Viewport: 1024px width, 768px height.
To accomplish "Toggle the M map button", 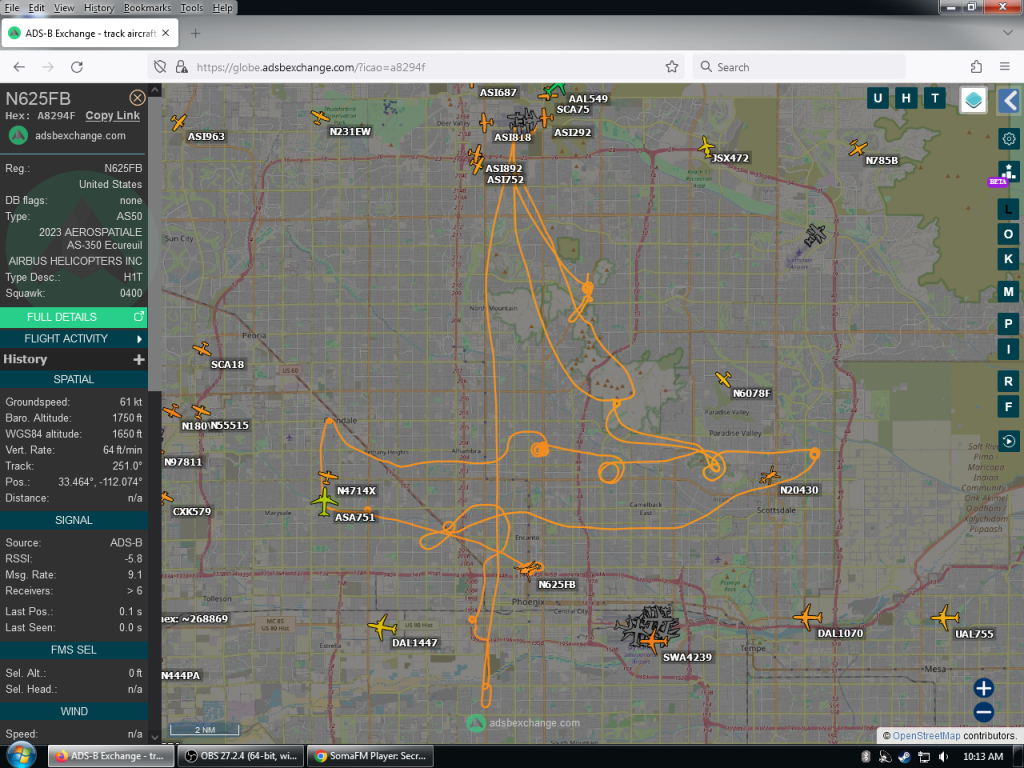I will pos(1008,292).
